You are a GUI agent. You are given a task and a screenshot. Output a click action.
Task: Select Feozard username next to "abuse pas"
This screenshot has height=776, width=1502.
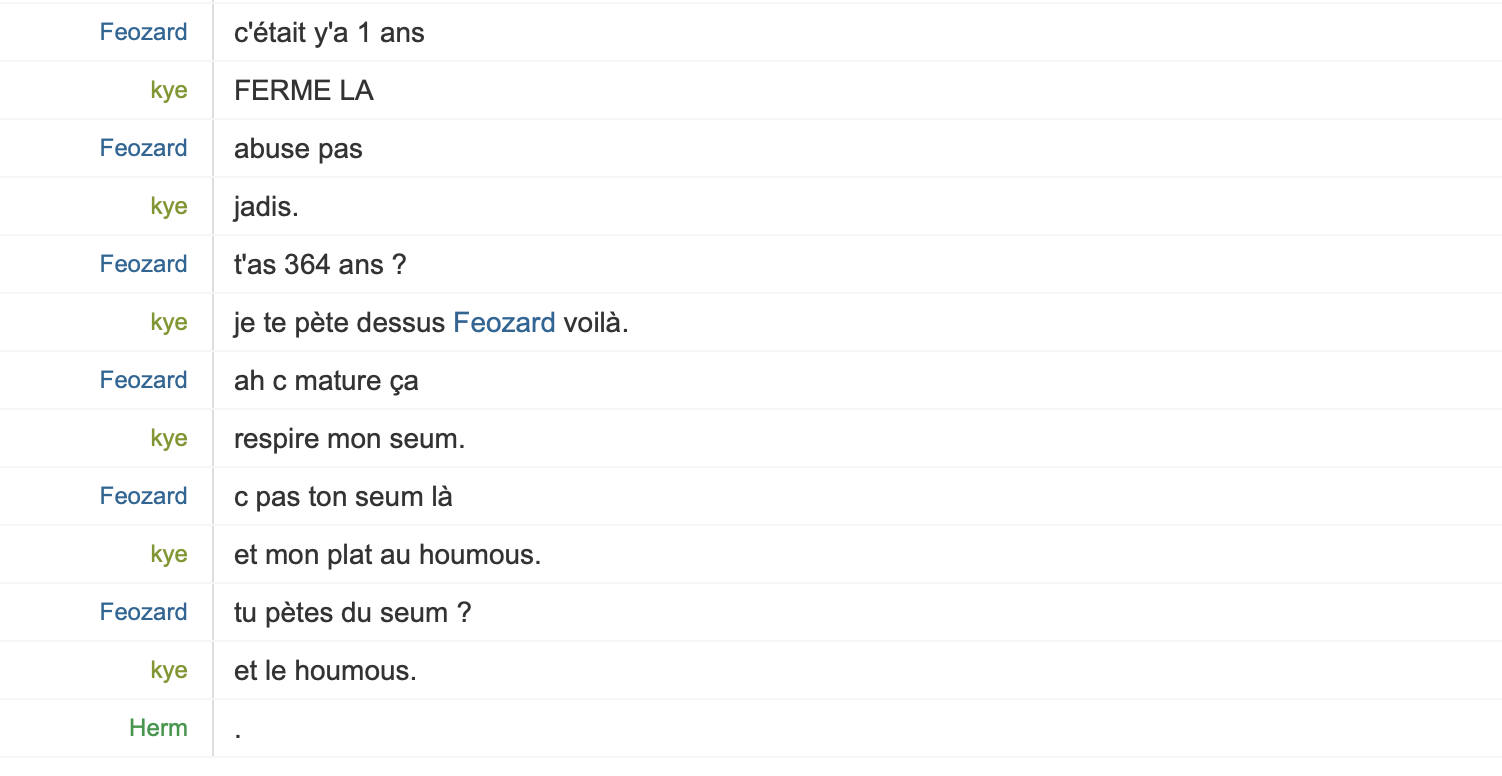[x=143, y=148]
